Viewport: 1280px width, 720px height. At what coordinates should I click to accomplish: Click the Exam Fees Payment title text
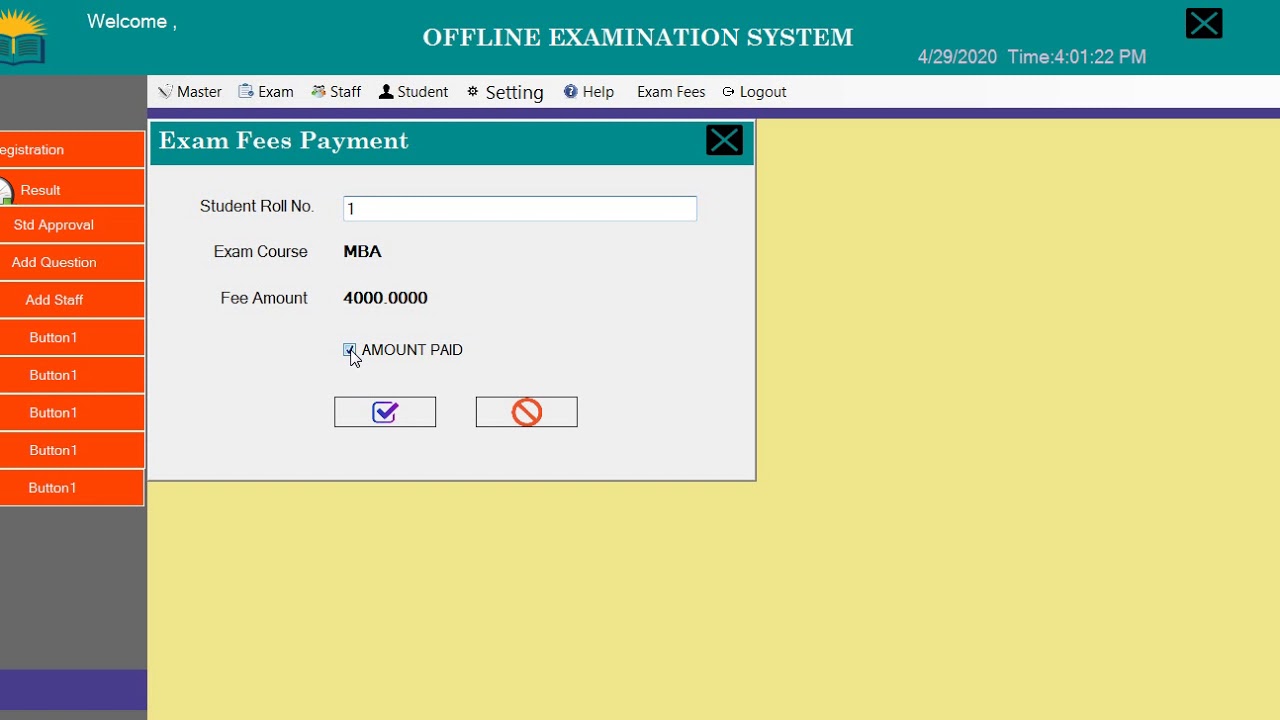[284, 141]
